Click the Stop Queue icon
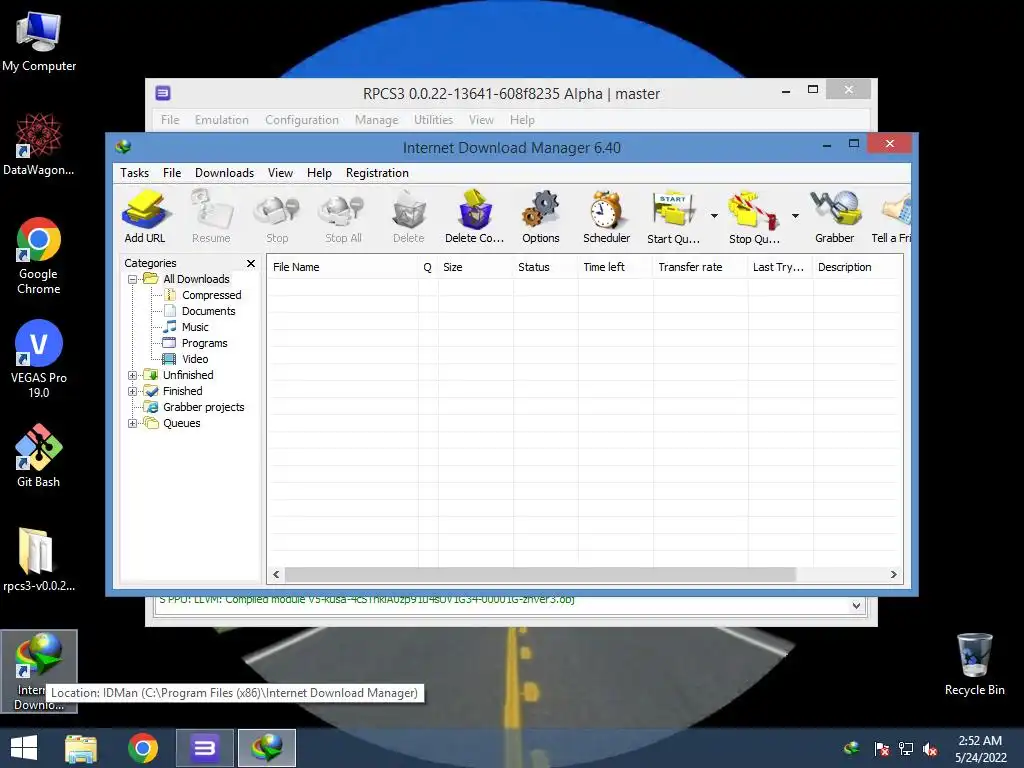This screenshot has height=768, width=1024. click(754, 217)
